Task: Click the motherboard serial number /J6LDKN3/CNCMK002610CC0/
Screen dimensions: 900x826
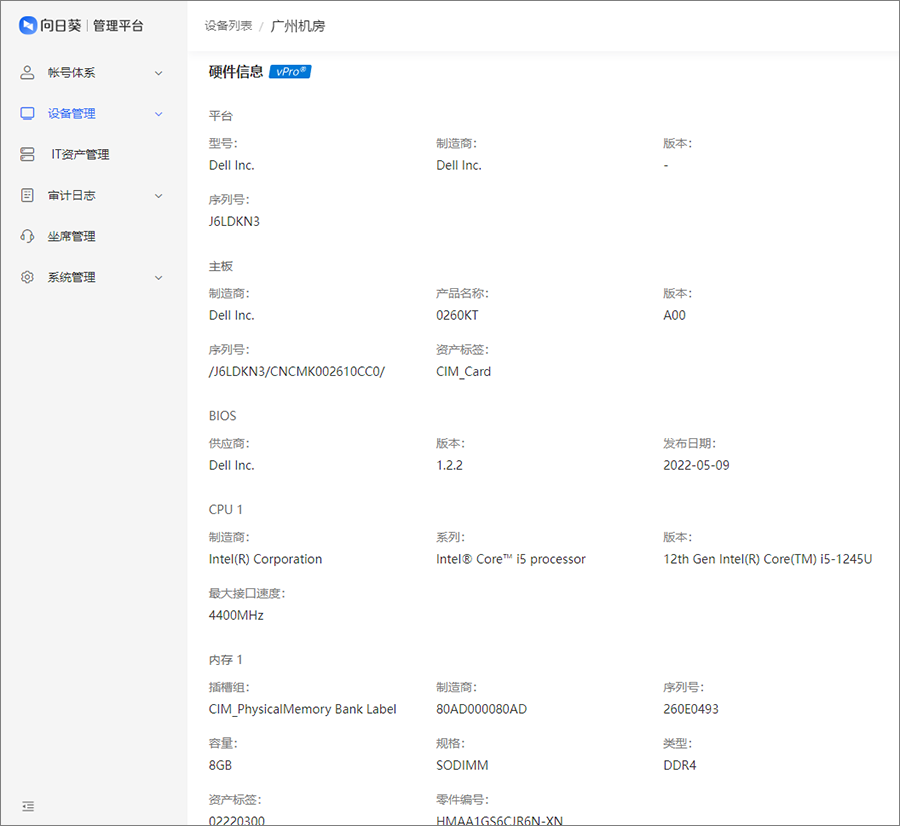Action: 296,371
